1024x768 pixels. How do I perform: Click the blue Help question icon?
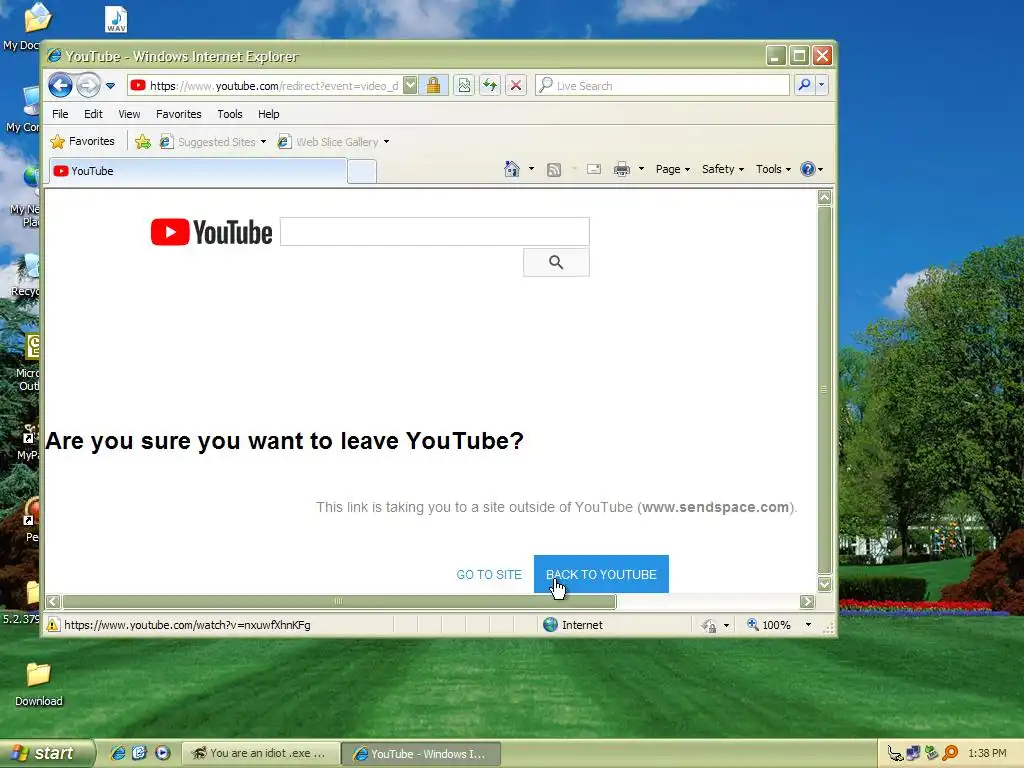(x=808, y=169)
